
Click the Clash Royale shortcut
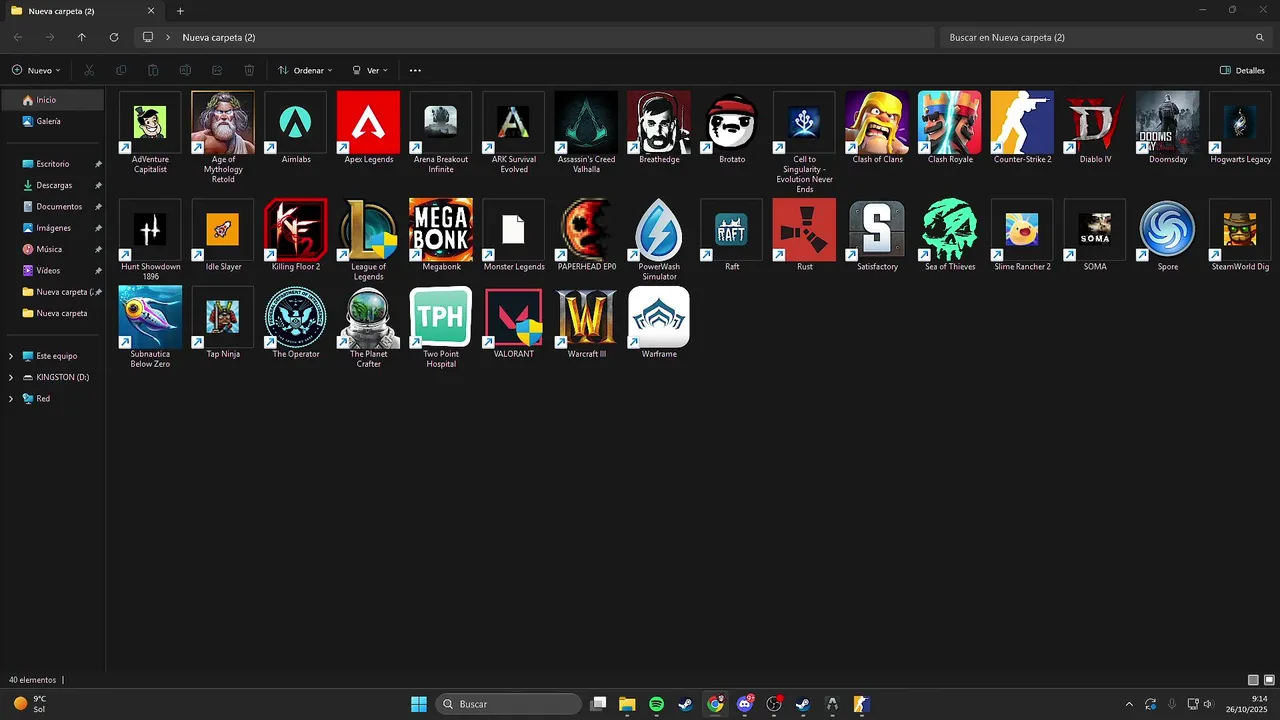(x=950, y=123)
